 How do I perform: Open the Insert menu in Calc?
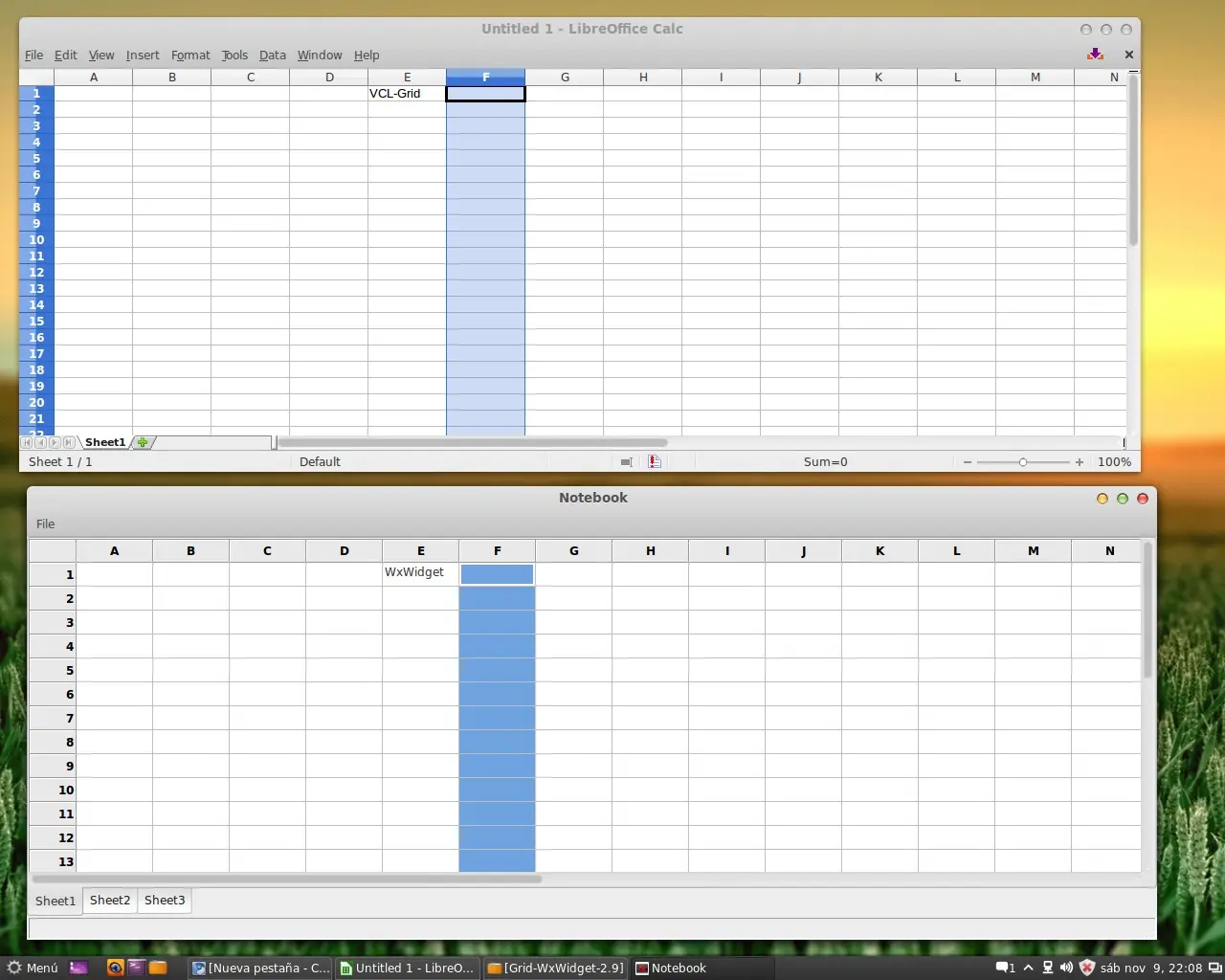coord(143,56)
